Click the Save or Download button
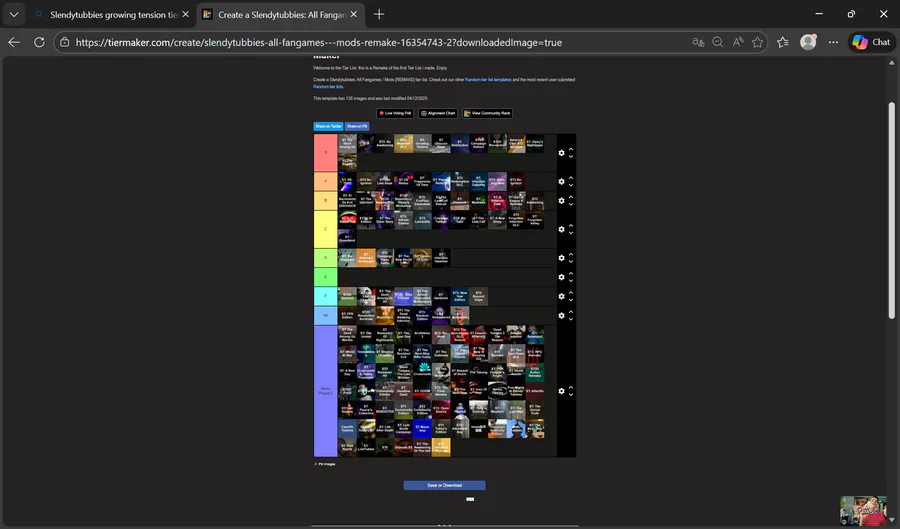Viewport: 900px width, 529px height. 444,485
